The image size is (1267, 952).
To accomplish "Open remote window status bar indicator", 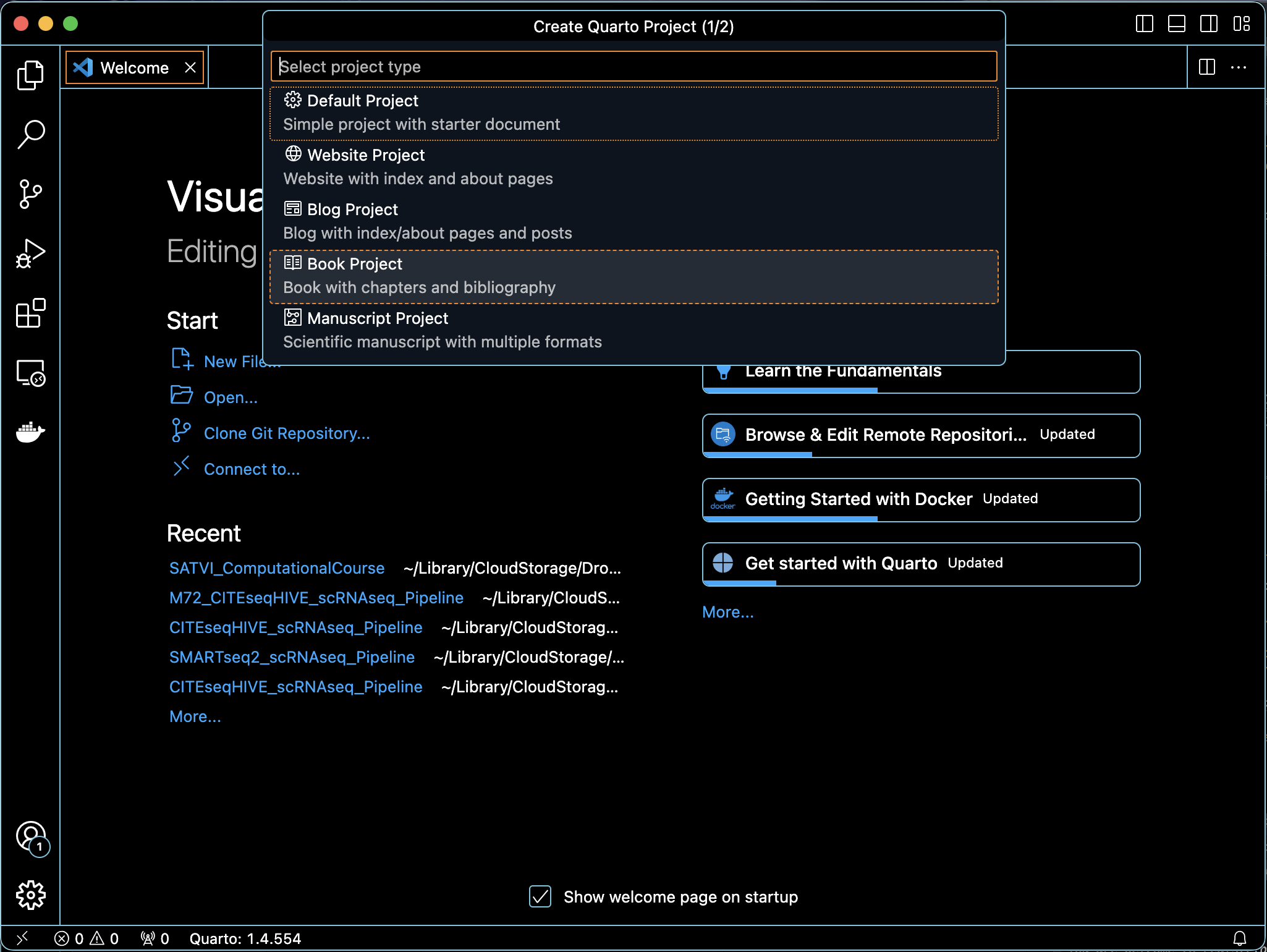I will pyautogui.click(x=22, y=938).
